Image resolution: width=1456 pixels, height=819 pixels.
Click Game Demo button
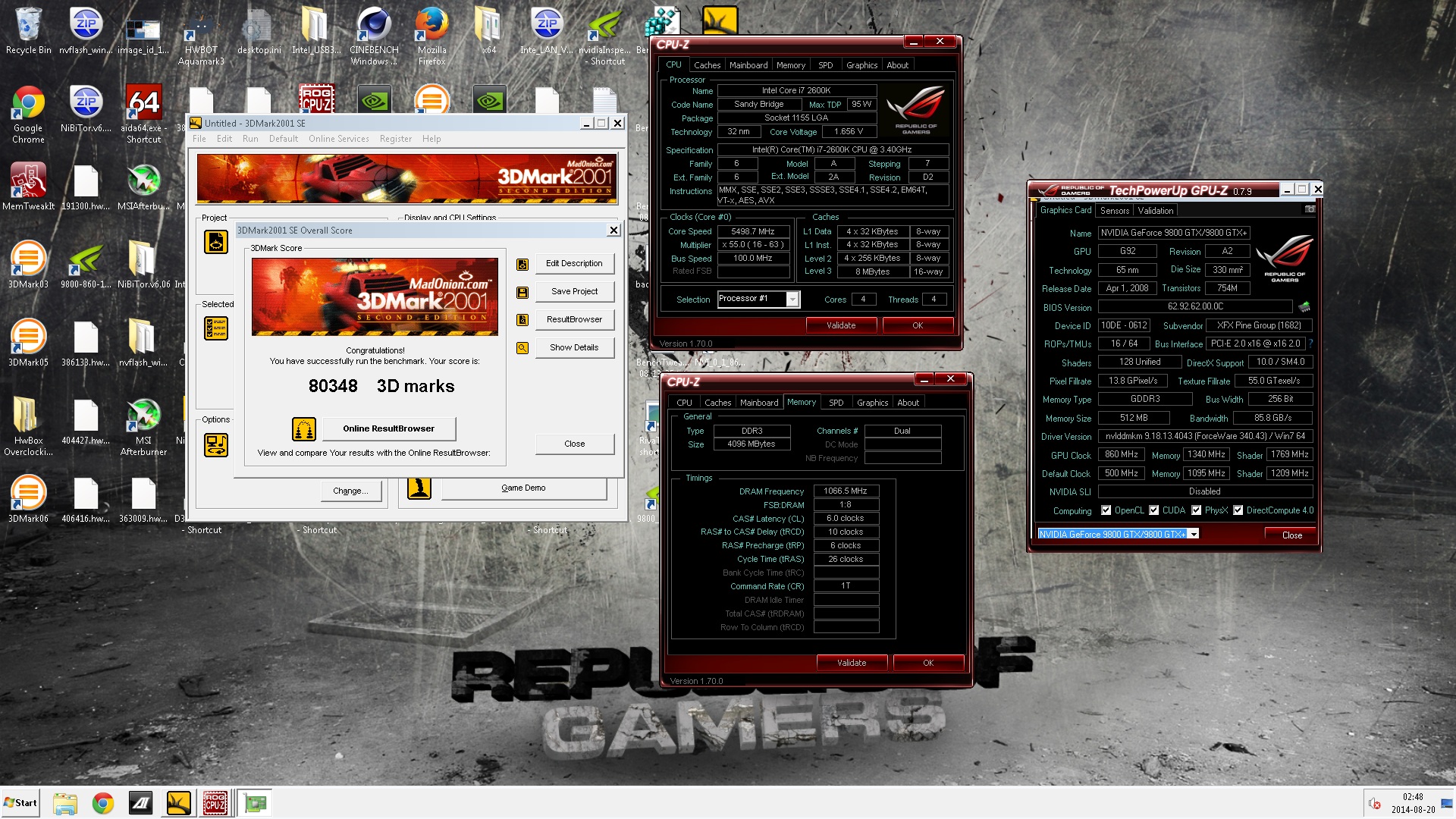[x=523, y=488]
